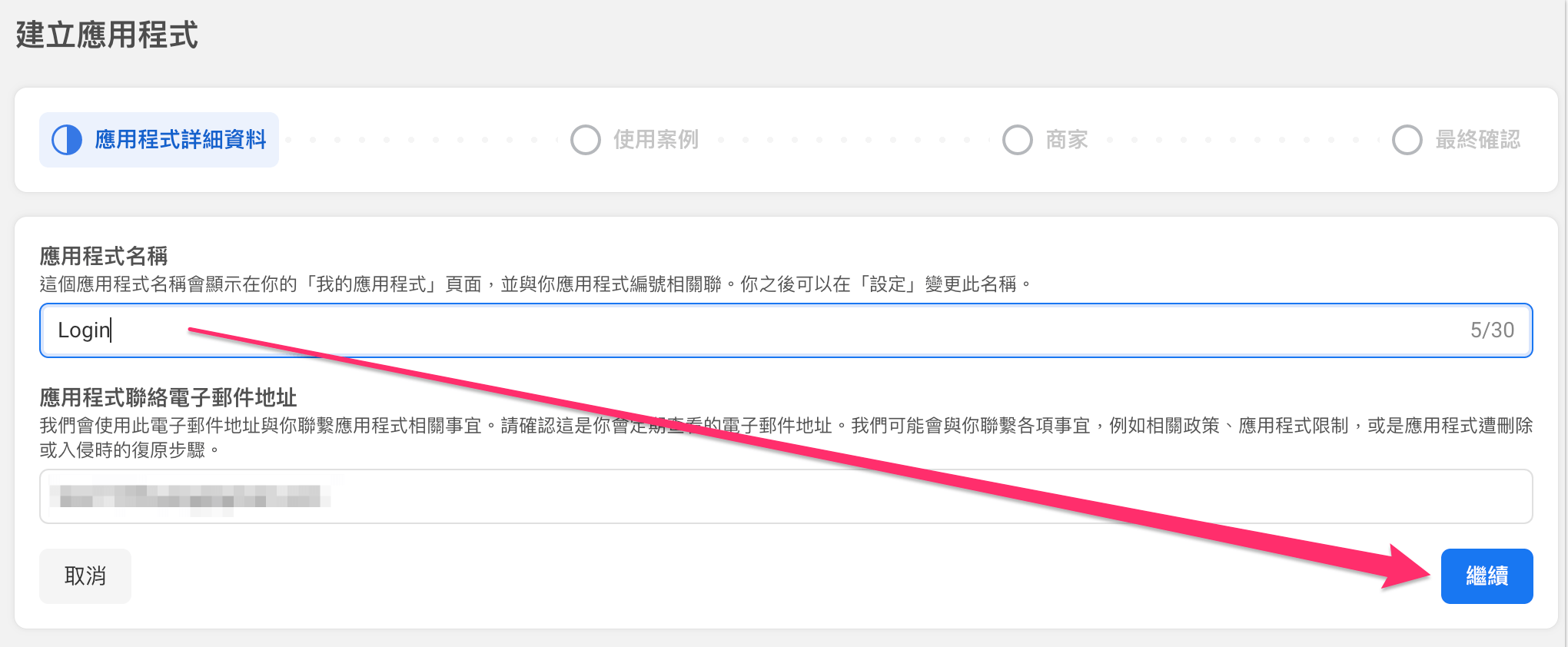1568x647 pixels.
Task: Click the email description paragraph above email field
Action: point(786,436)
